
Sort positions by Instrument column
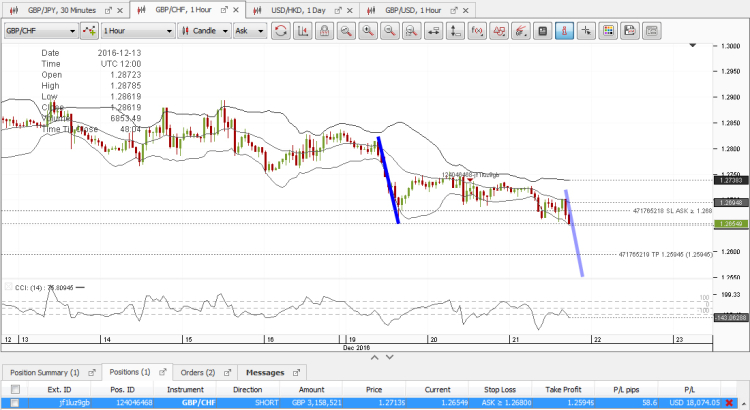185,389
